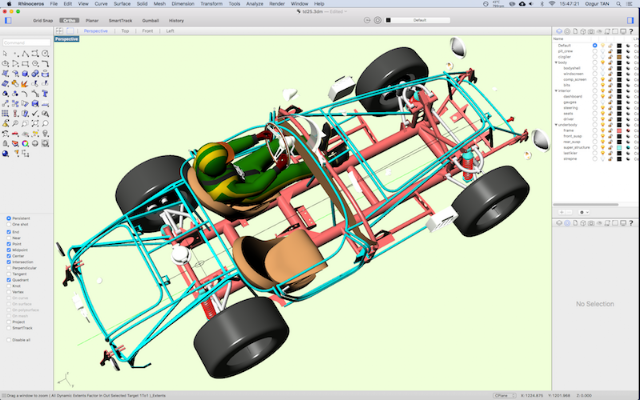Switch to the Left viewport tab
This screenshot has height=400, width=640.
coord(170,31)
